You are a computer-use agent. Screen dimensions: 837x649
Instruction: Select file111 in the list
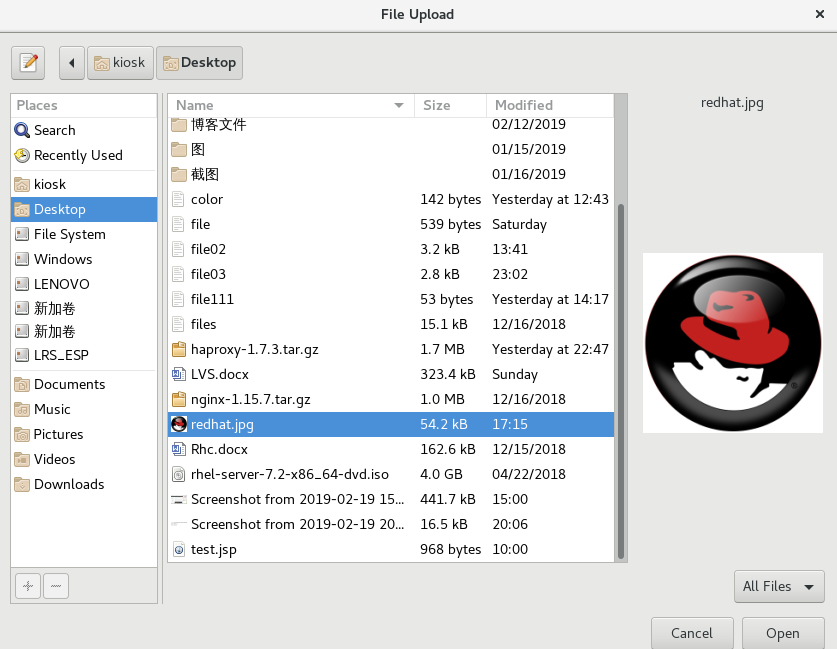coord(391,299)
